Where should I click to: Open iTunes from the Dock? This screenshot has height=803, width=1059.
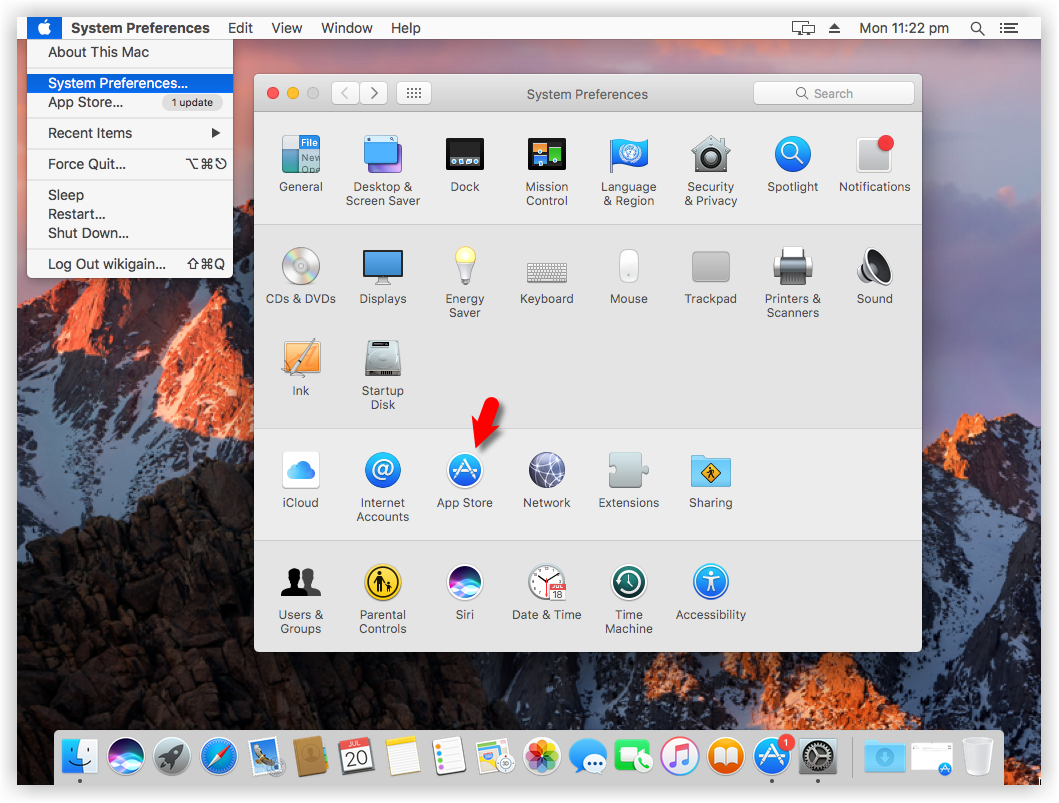[679, 755]
